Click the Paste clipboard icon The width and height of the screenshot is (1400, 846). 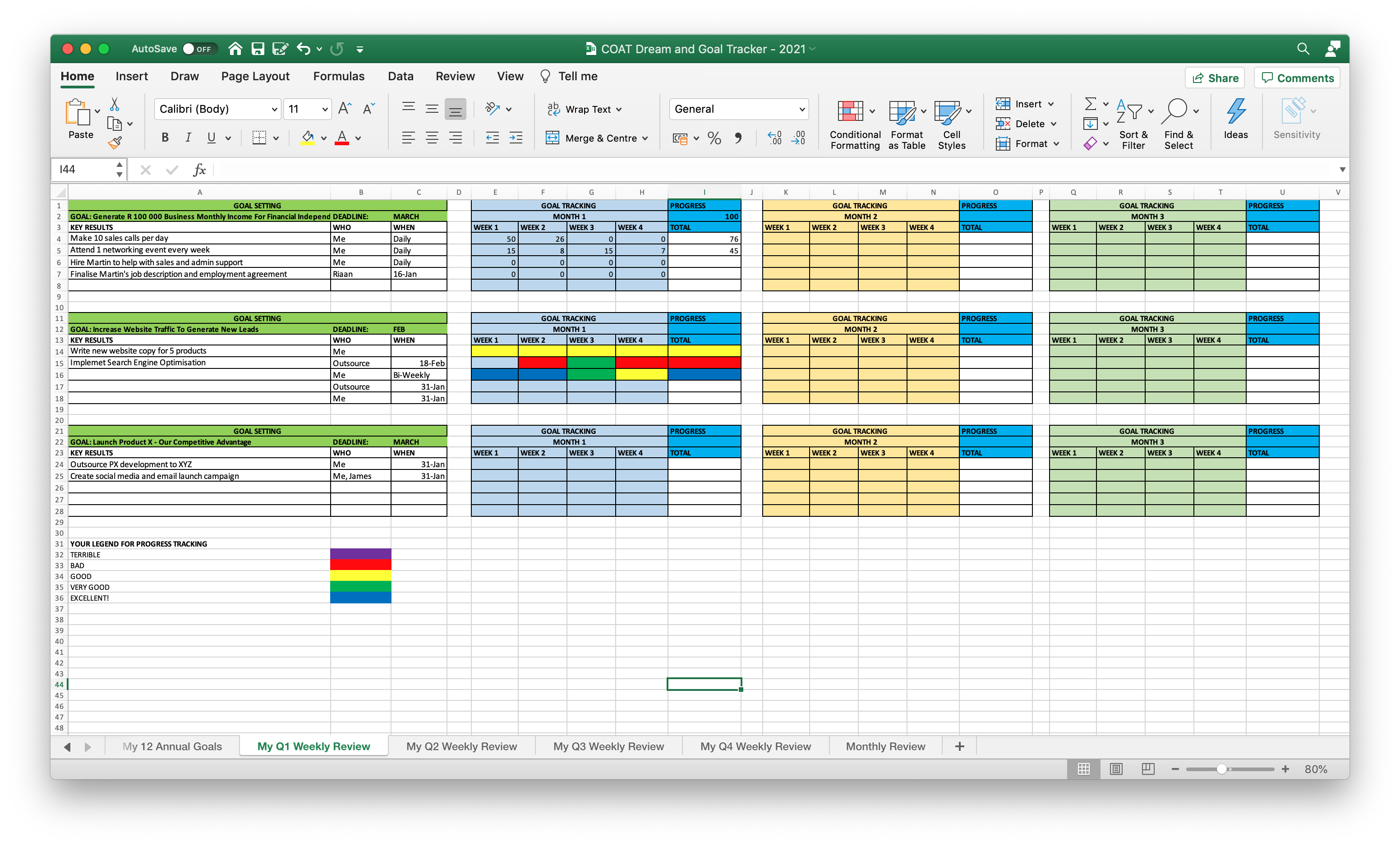pos(77,112)
